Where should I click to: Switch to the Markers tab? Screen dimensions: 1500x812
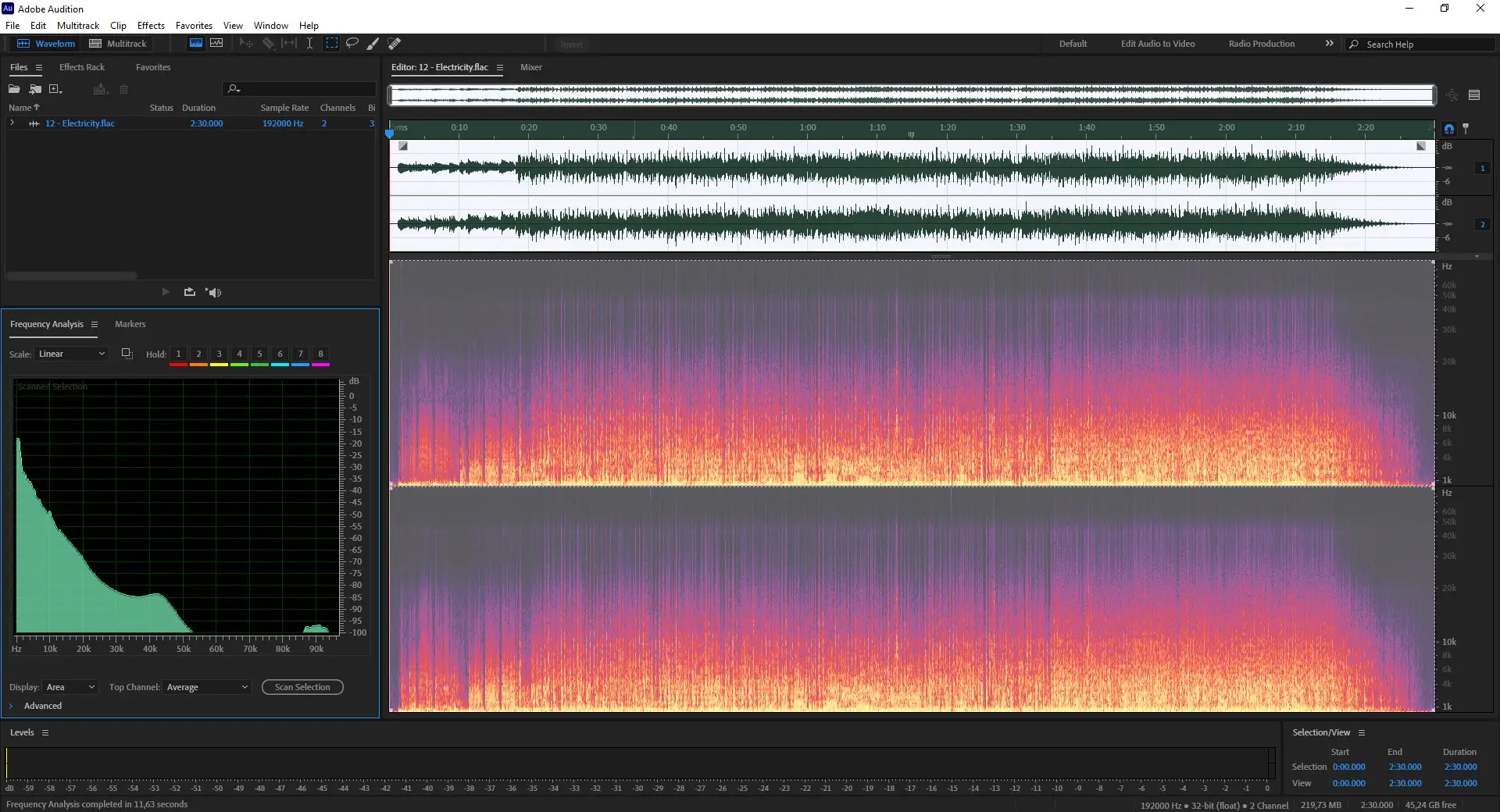click(130, 324)
